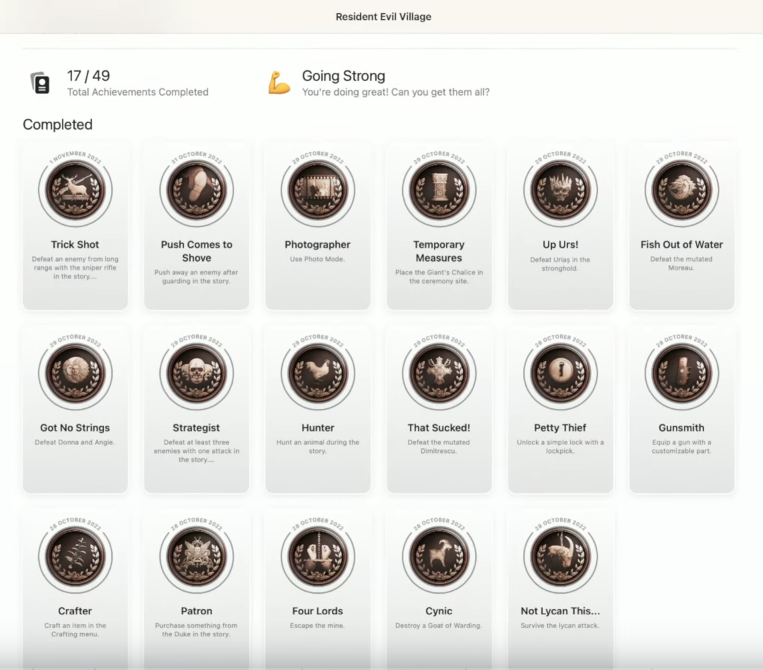The height and width of the screenshot is (670, 763).
Task: Click the Patron emblem badge icon
Action: (x=197, y=556)
